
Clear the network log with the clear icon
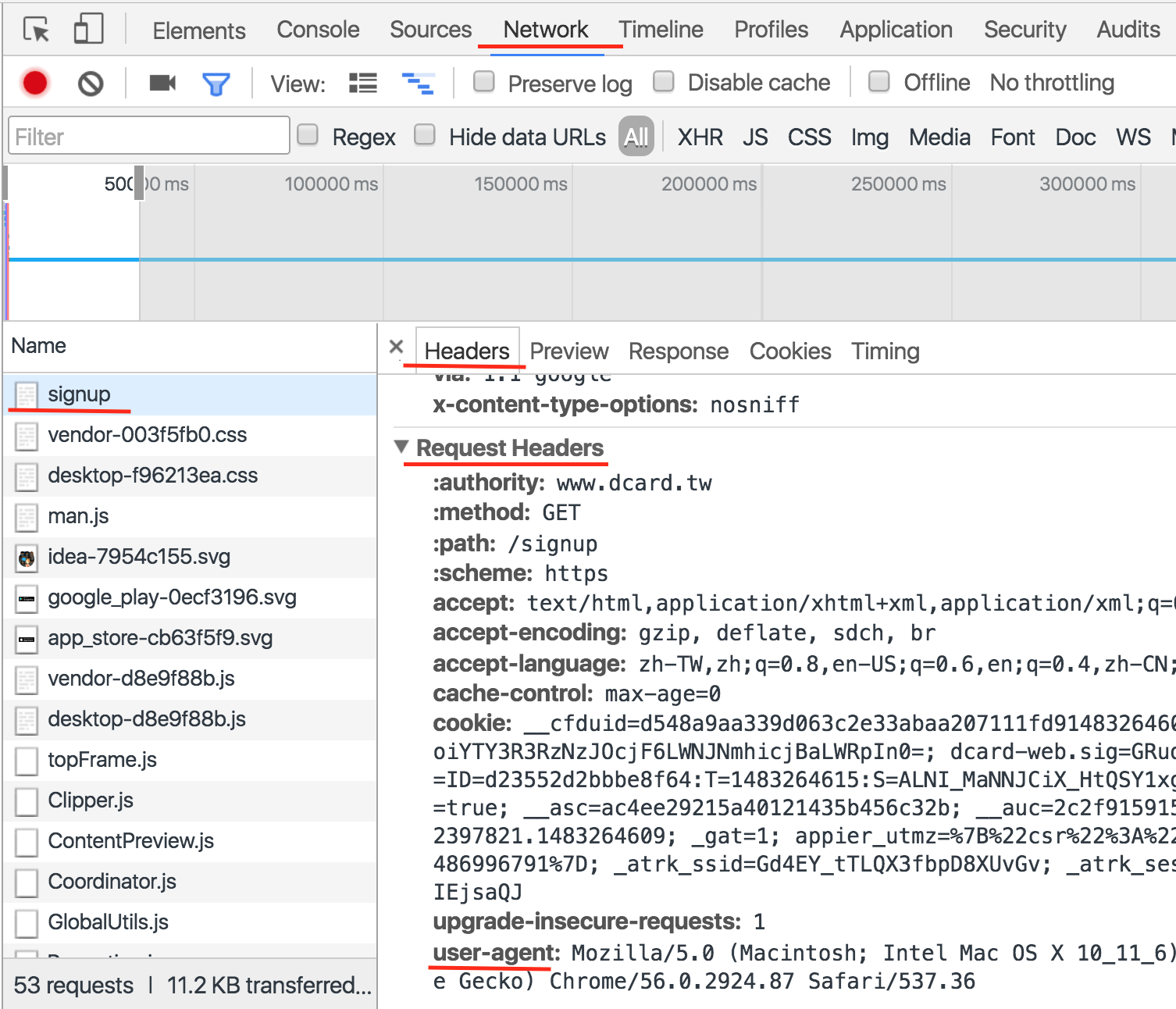tap(91, 83)
